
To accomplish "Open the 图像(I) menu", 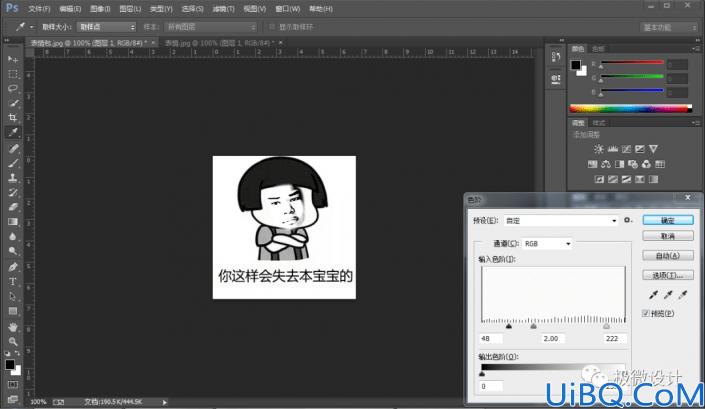I will click(100, 9).
